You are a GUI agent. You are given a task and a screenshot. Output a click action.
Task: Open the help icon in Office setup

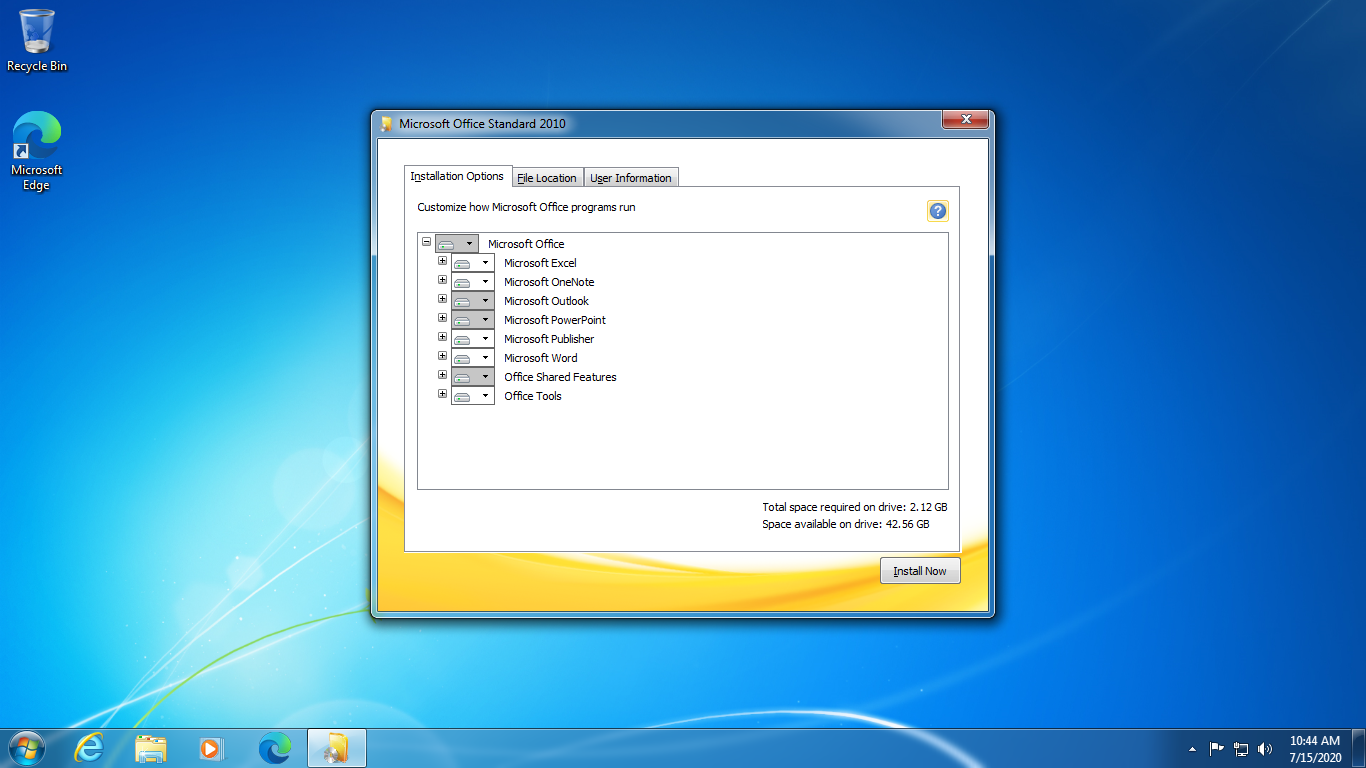point(937,211)
